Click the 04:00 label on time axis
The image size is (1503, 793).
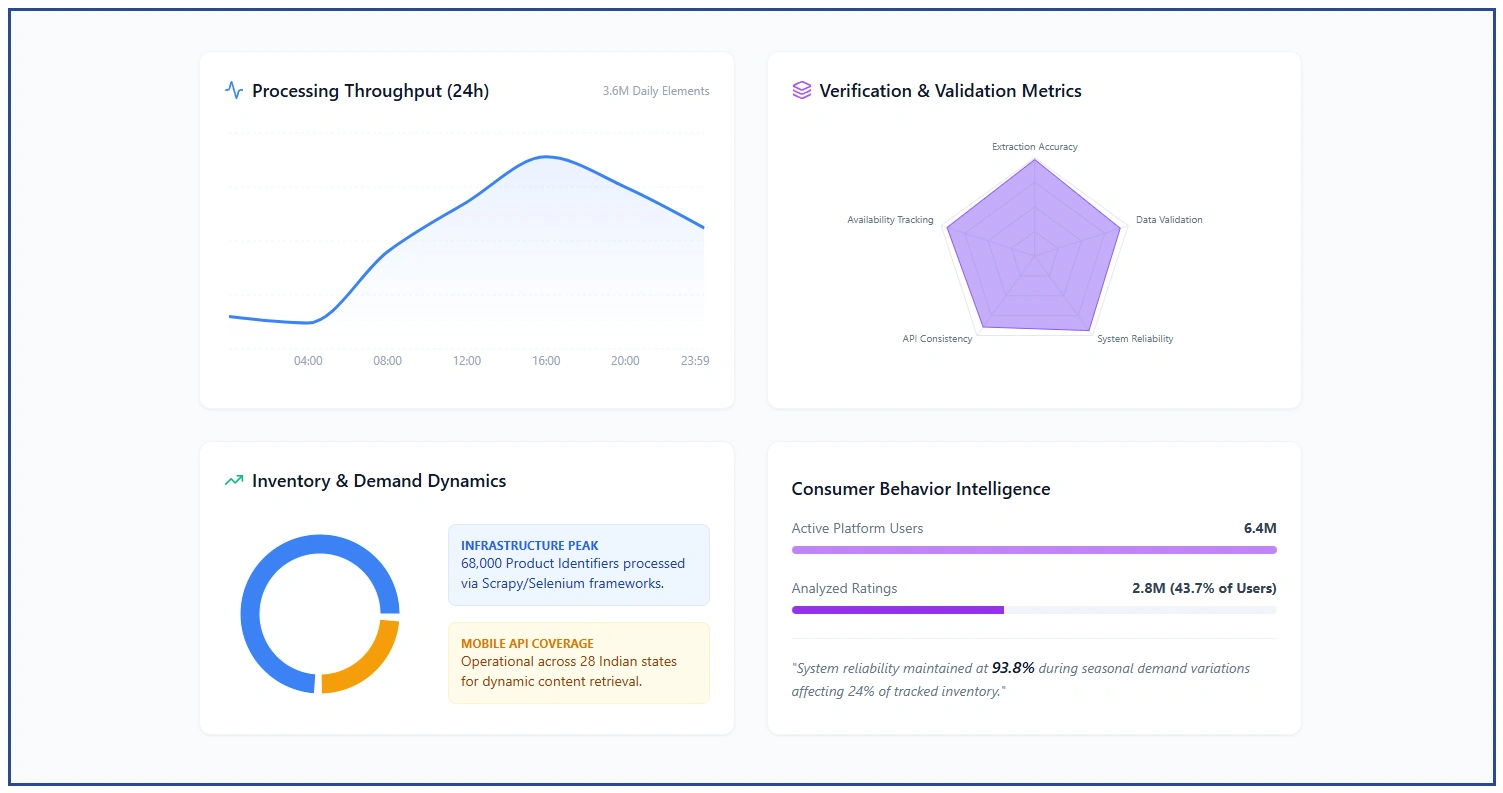(308, 361)
